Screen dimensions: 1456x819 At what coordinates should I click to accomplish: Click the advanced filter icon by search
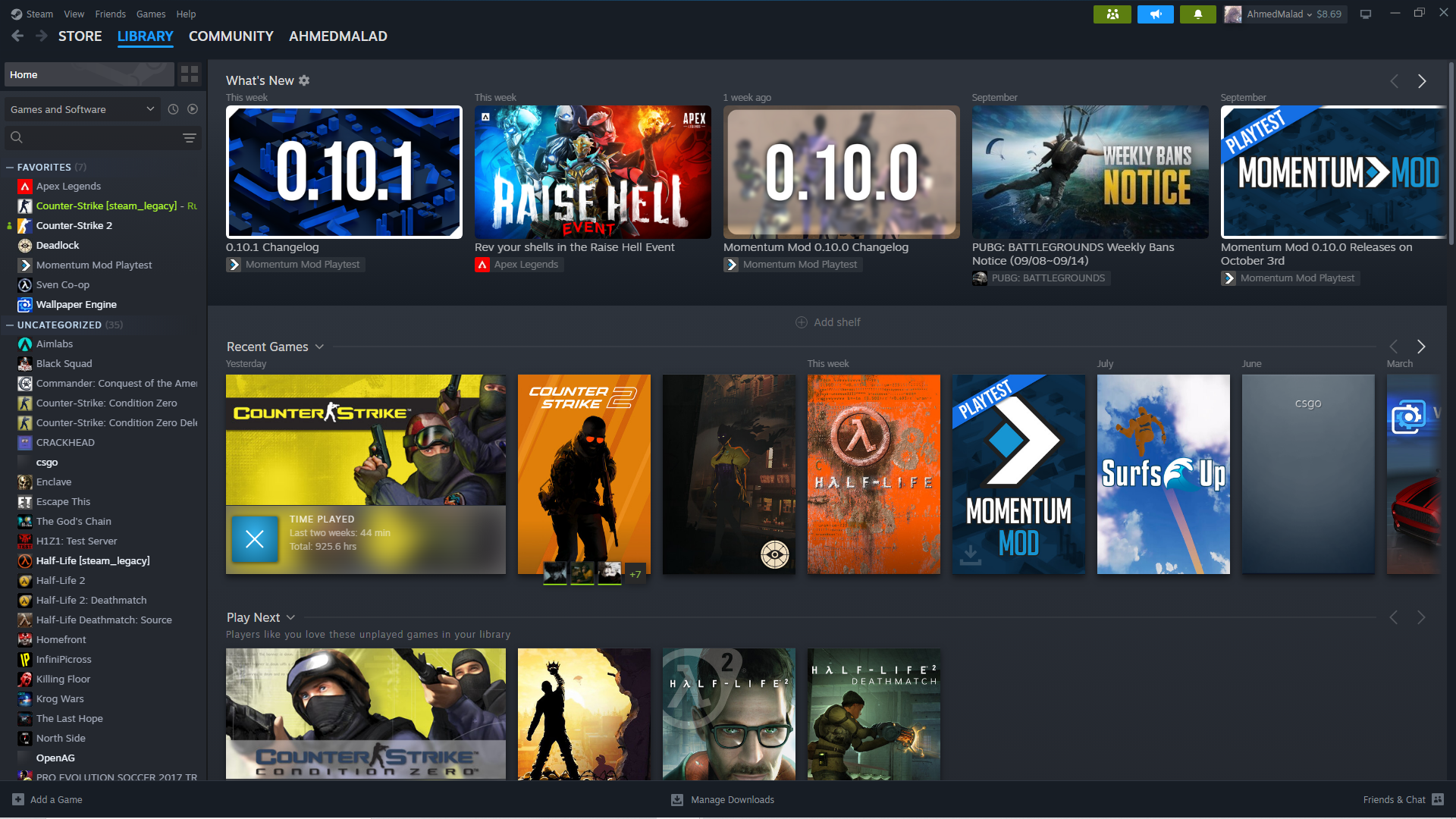pyautogui.click(x=190, y=137)
